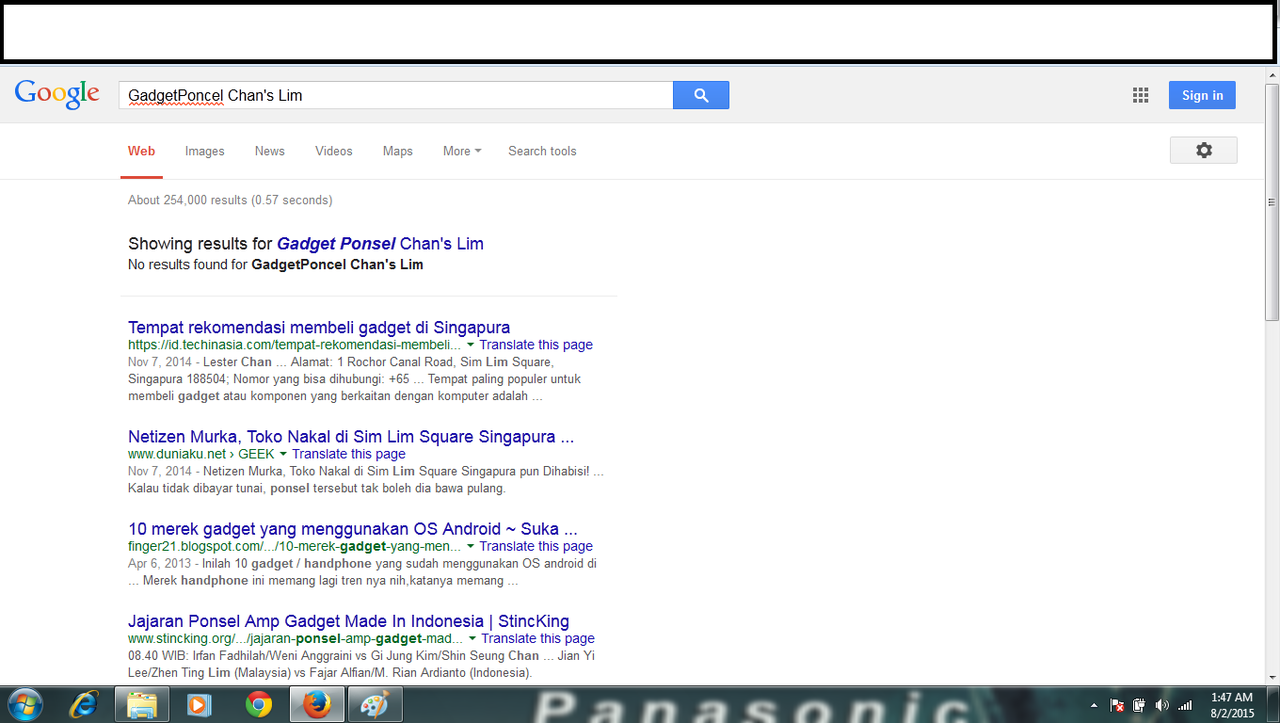Viewport: 1280px width, 723px height.
Task: Translate the stincking.org result page
Action: [x=538, y=638]
